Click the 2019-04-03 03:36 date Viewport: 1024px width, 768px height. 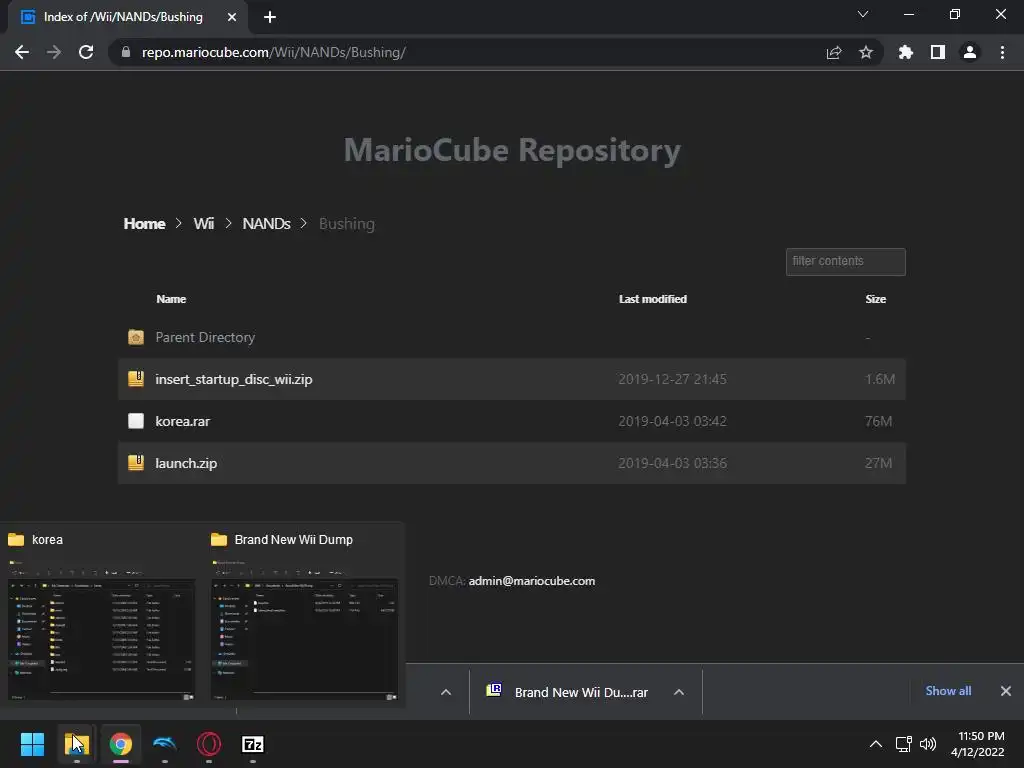click(x=673, y=463)
